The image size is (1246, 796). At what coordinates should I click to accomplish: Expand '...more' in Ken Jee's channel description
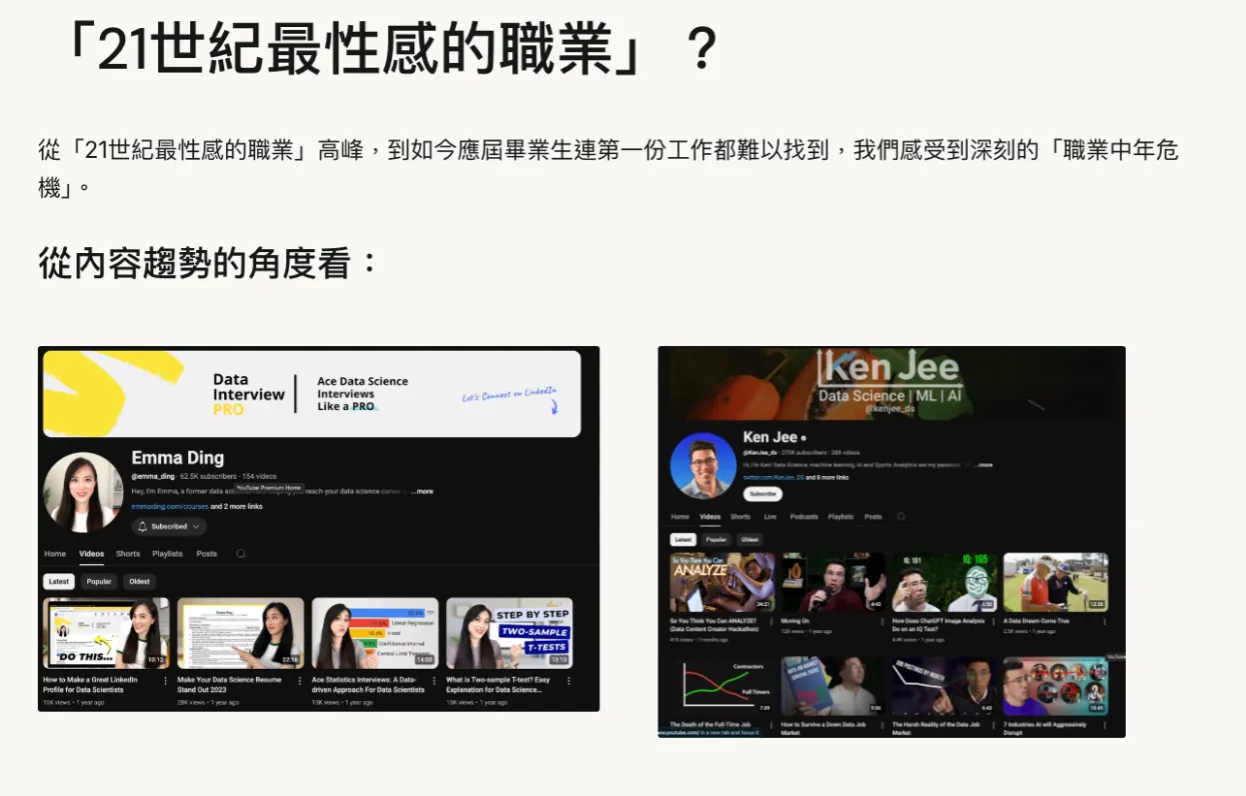tap(983, 465)
